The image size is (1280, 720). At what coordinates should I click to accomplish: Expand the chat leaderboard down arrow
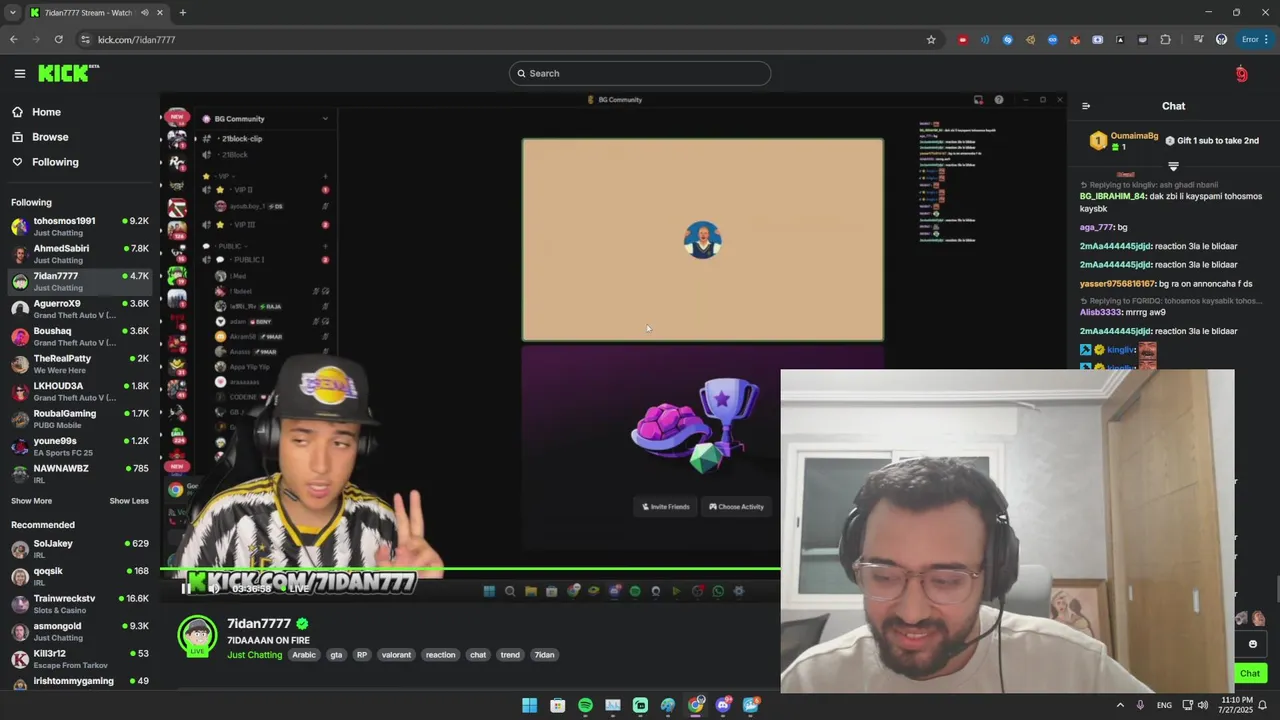pyautogui.click(x=1173, y=166)
